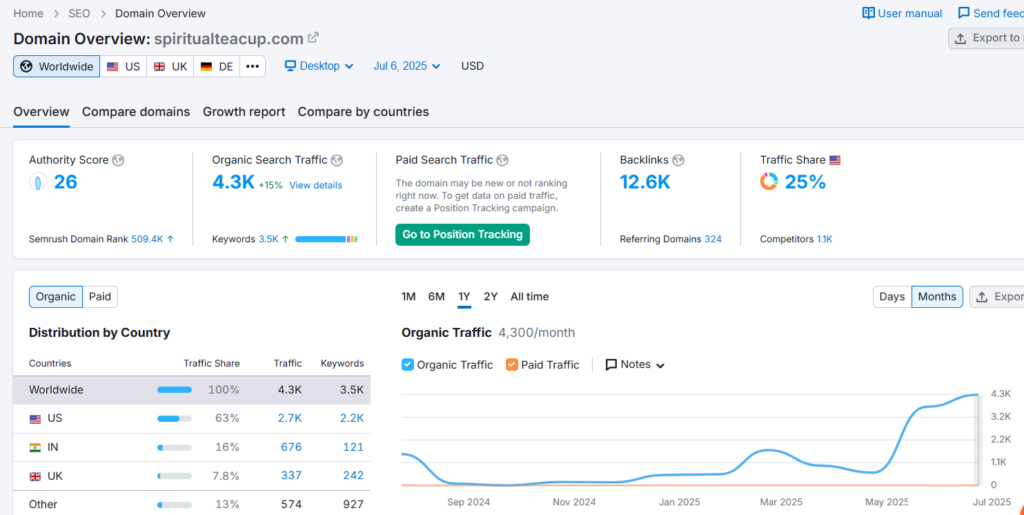Screen dimensions: 1024x515
Task: Click the User manual book icon
Action: 868,13
